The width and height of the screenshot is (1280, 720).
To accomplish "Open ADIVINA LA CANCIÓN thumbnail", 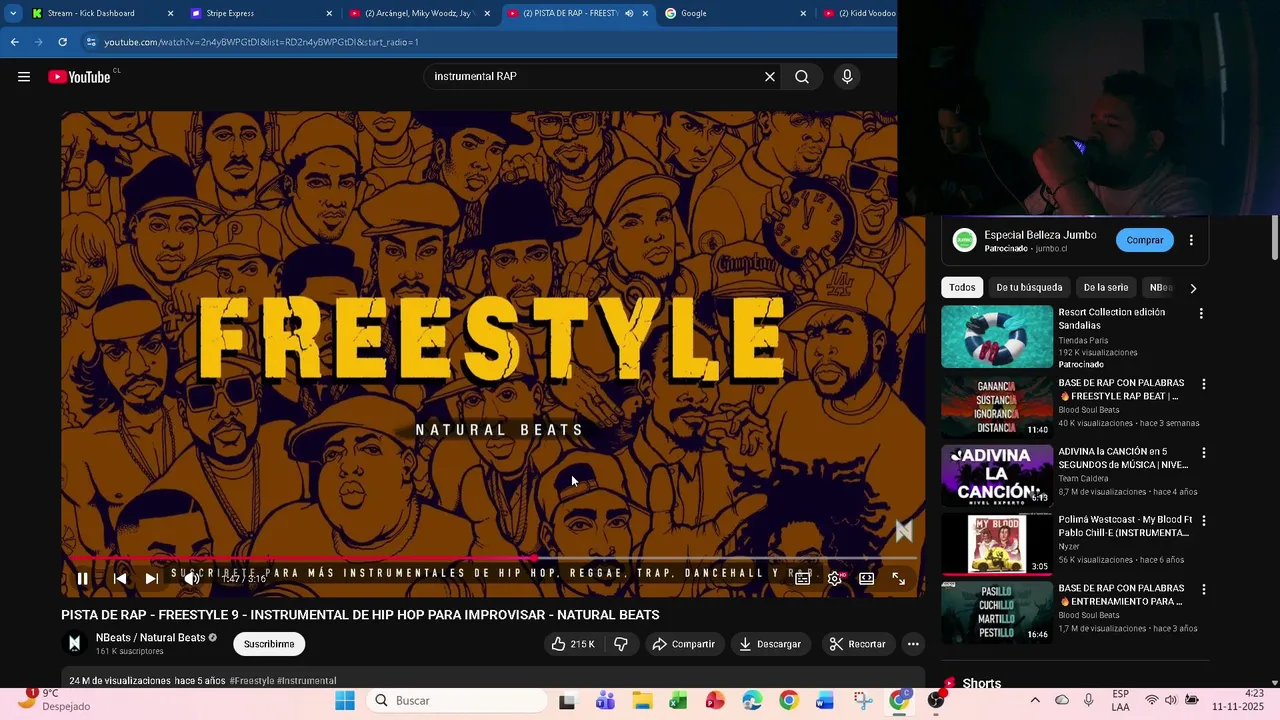I will 997,475.
